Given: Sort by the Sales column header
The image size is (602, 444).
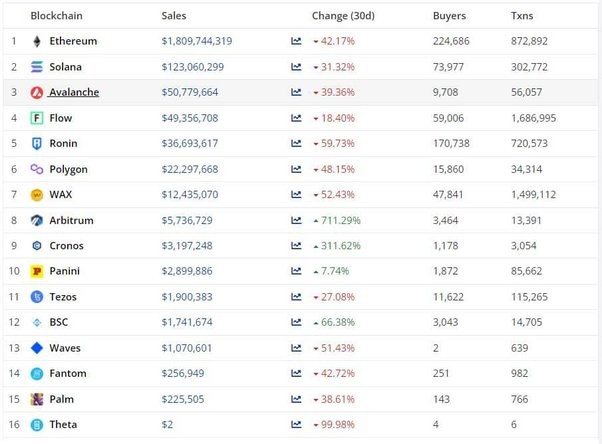Looking at the screenshot, I should pos(174,16).
